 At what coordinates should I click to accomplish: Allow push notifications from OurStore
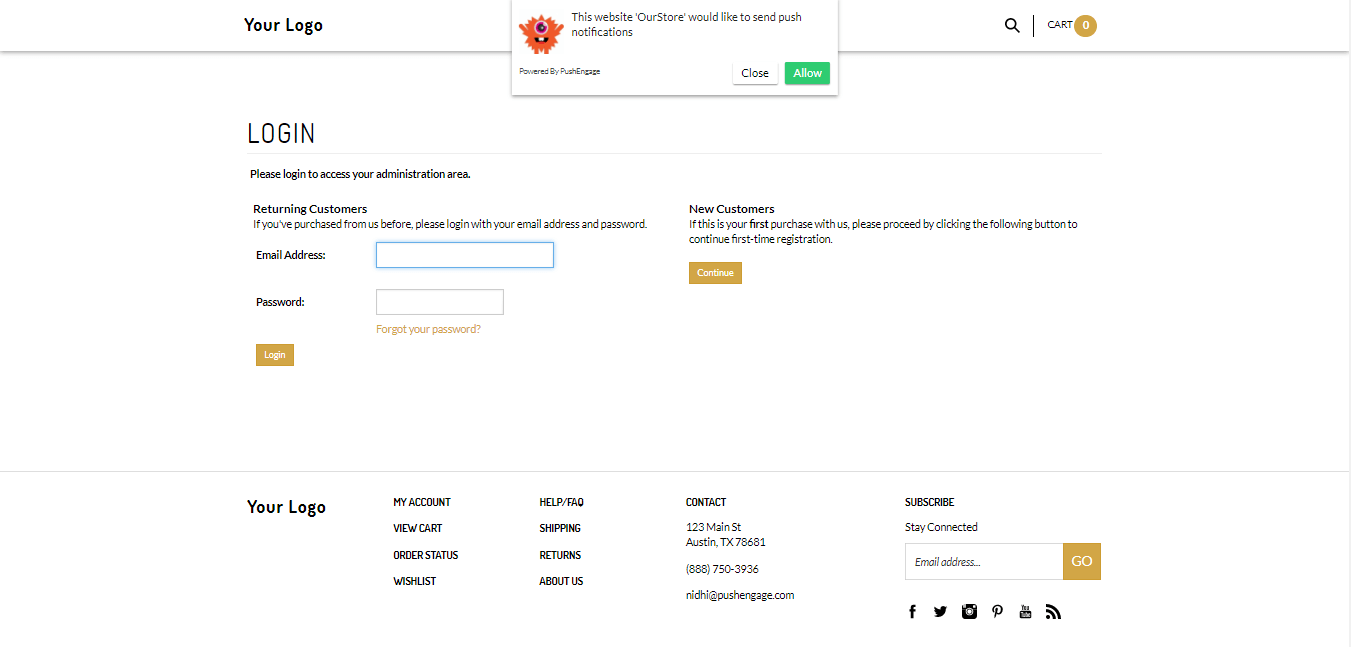click(807, 73)
